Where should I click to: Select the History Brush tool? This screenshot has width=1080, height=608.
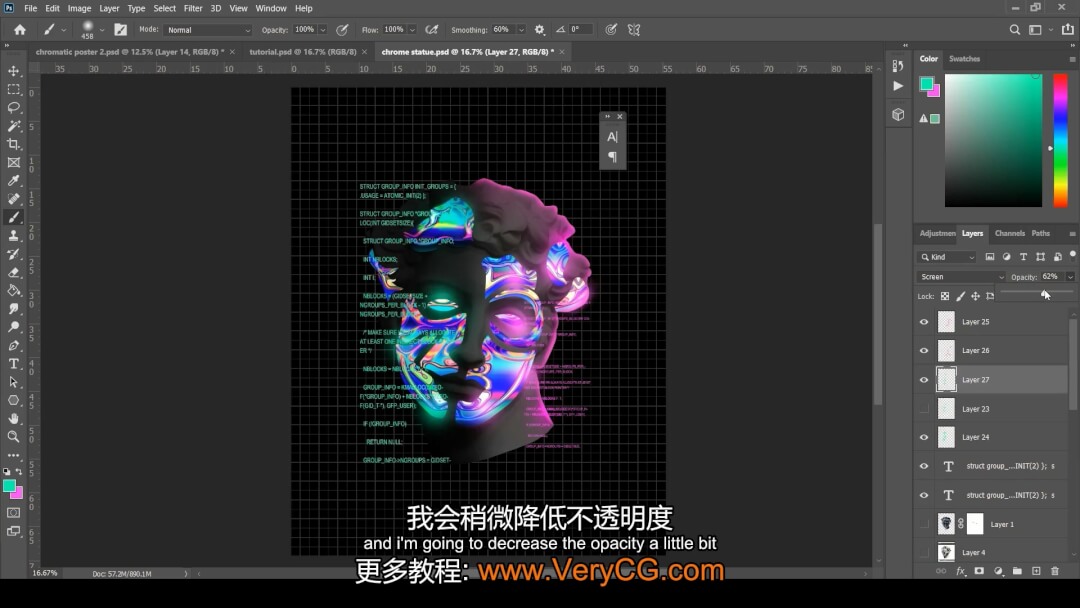click(13, 254)
